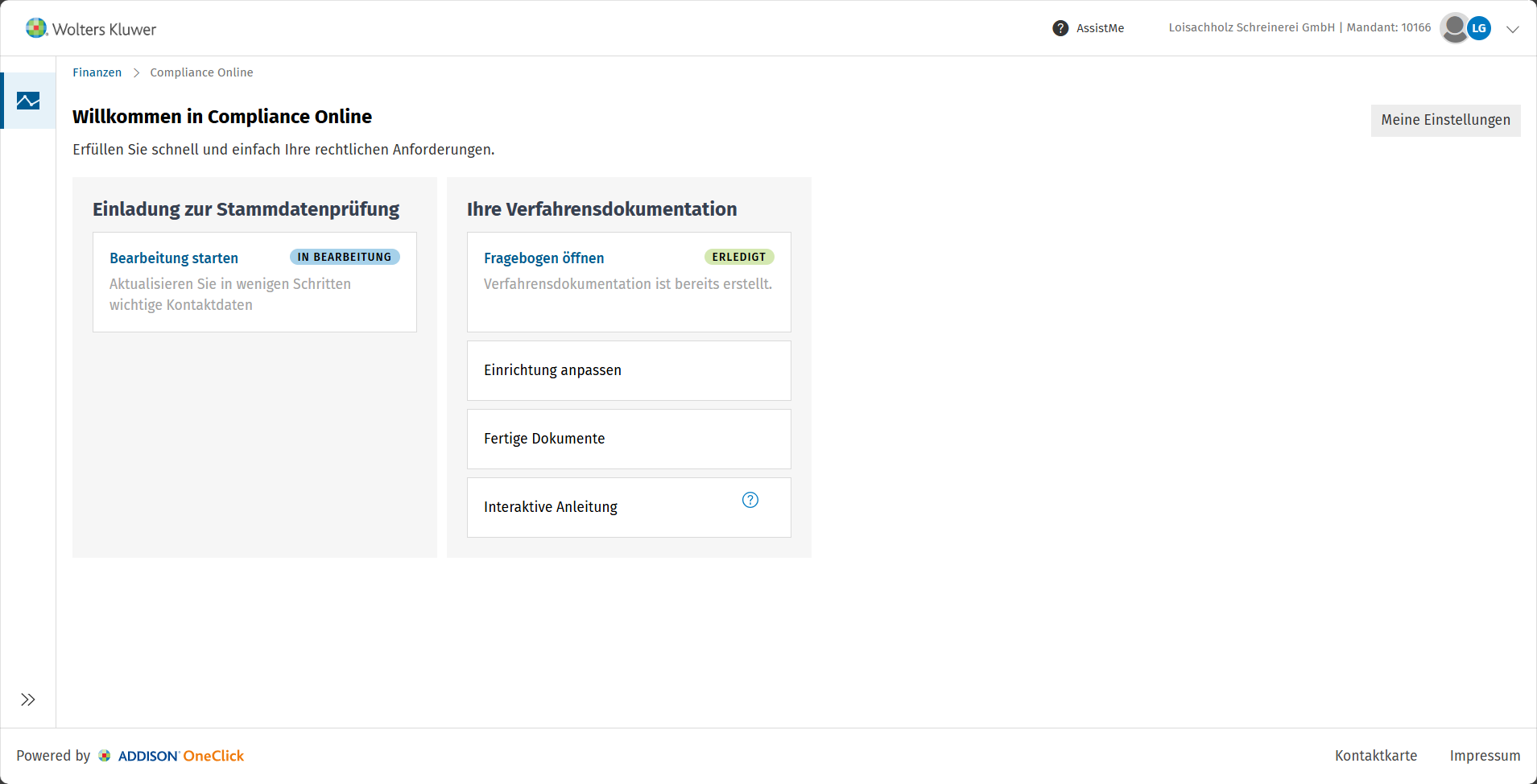Viewport: 1537px width, 784px height.
Task: Click the Willkommen in Compliance Online heading
Action: click(x=222, y=117)
